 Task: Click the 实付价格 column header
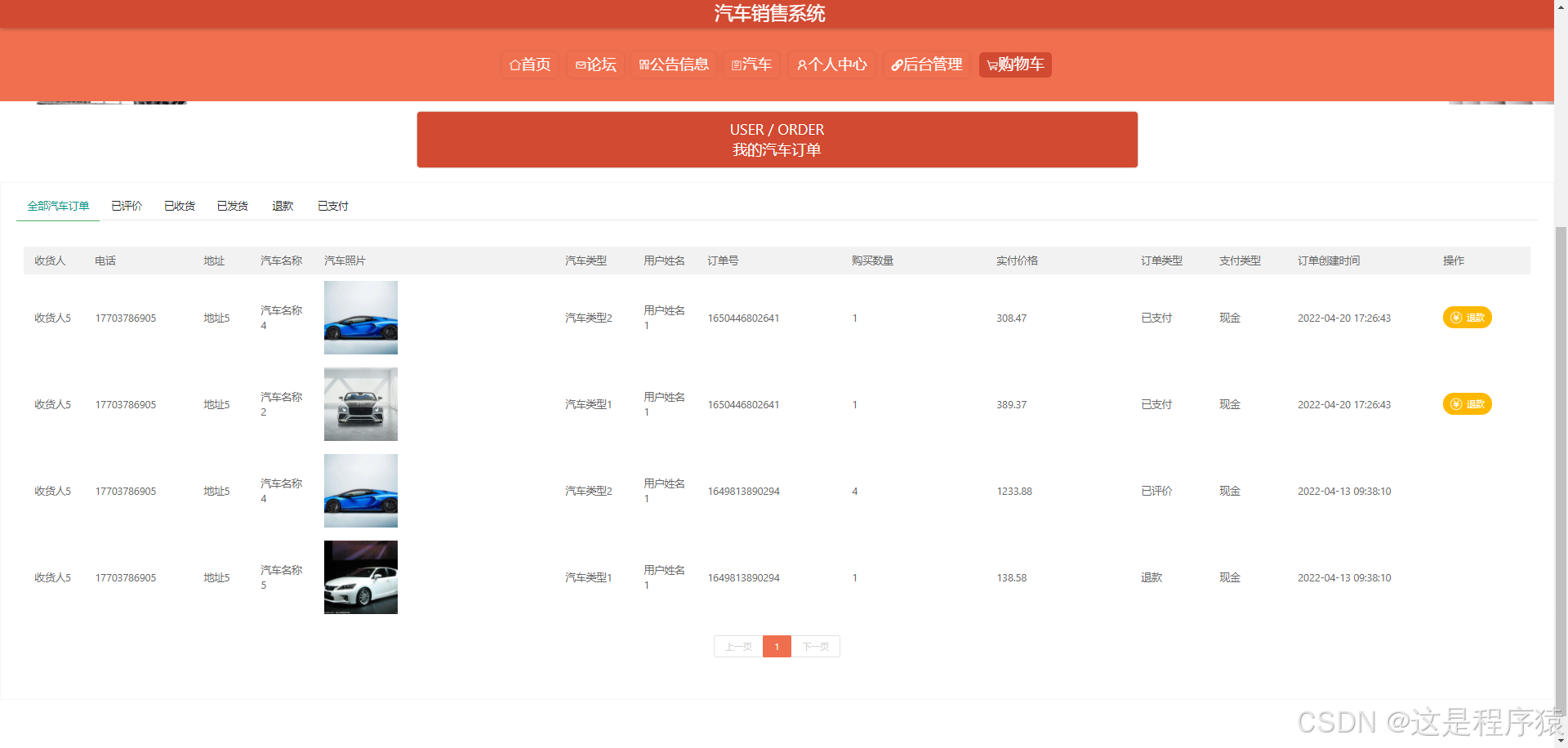[x=1017, y=260]
